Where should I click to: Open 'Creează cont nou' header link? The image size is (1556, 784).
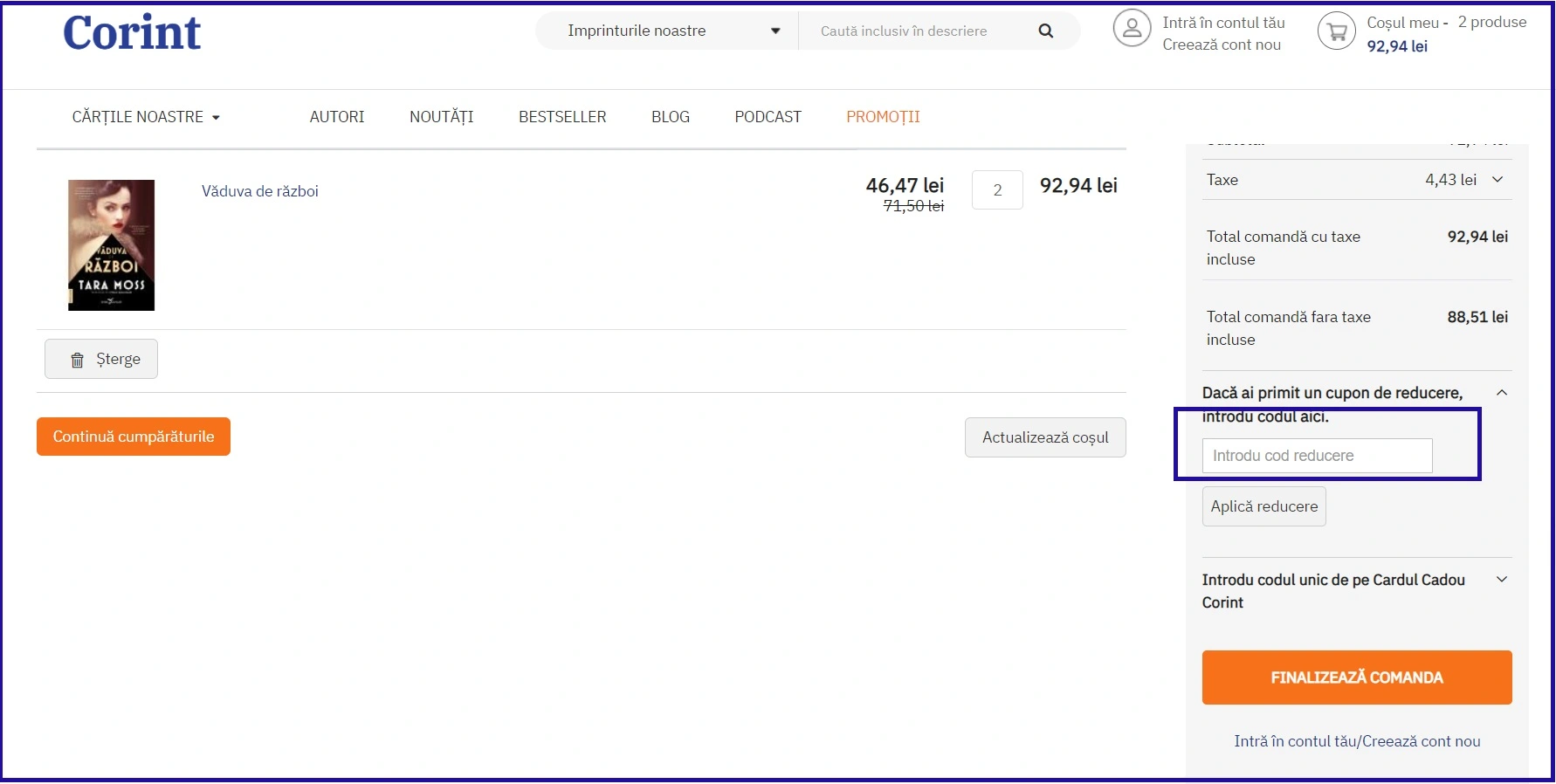point(1222,45)
